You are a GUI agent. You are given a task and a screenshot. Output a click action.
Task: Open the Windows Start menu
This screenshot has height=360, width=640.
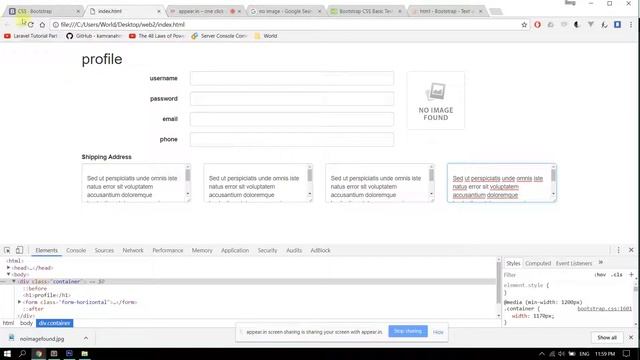click(7, 353)
